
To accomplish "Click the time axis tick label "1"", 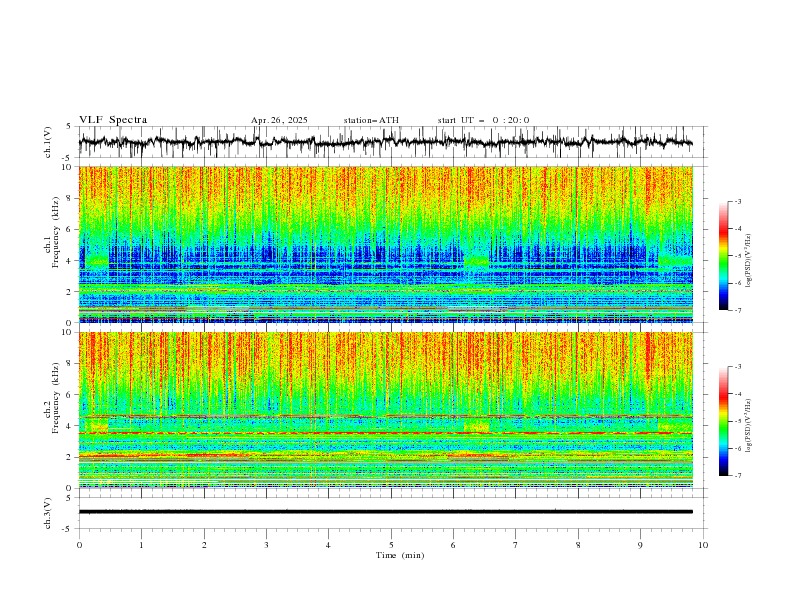I will [x=141, y=545].
